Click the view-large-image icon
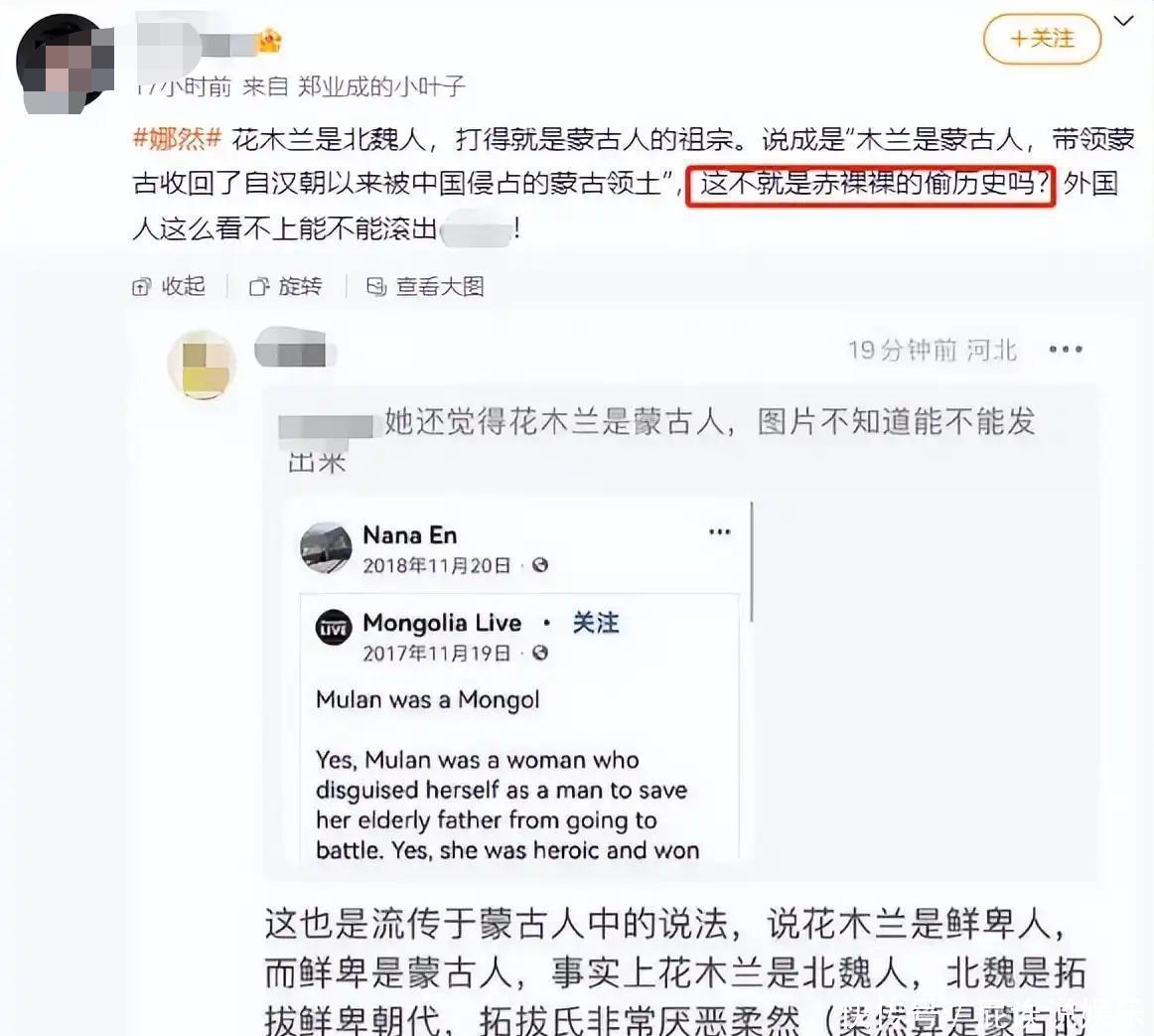 [376, 286]
